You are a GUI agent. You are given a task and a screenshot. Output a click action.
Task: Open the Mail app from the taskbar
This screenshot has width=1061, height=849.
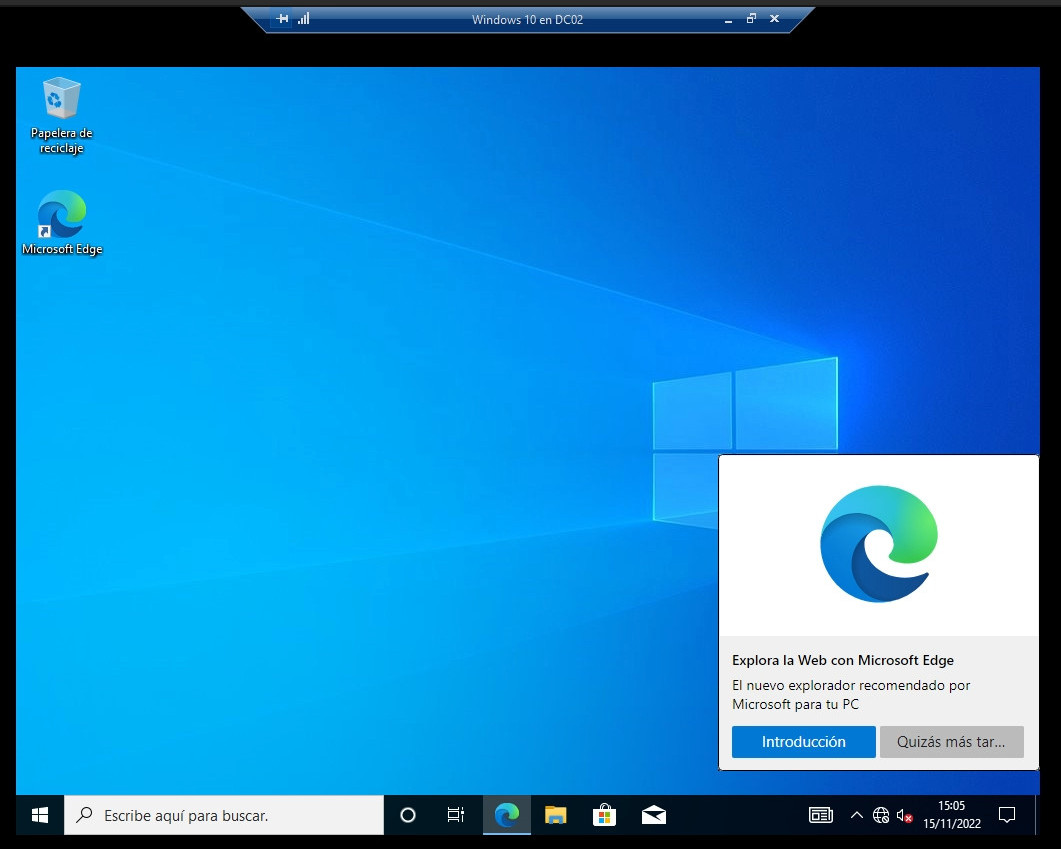click(x=653, y=815)
